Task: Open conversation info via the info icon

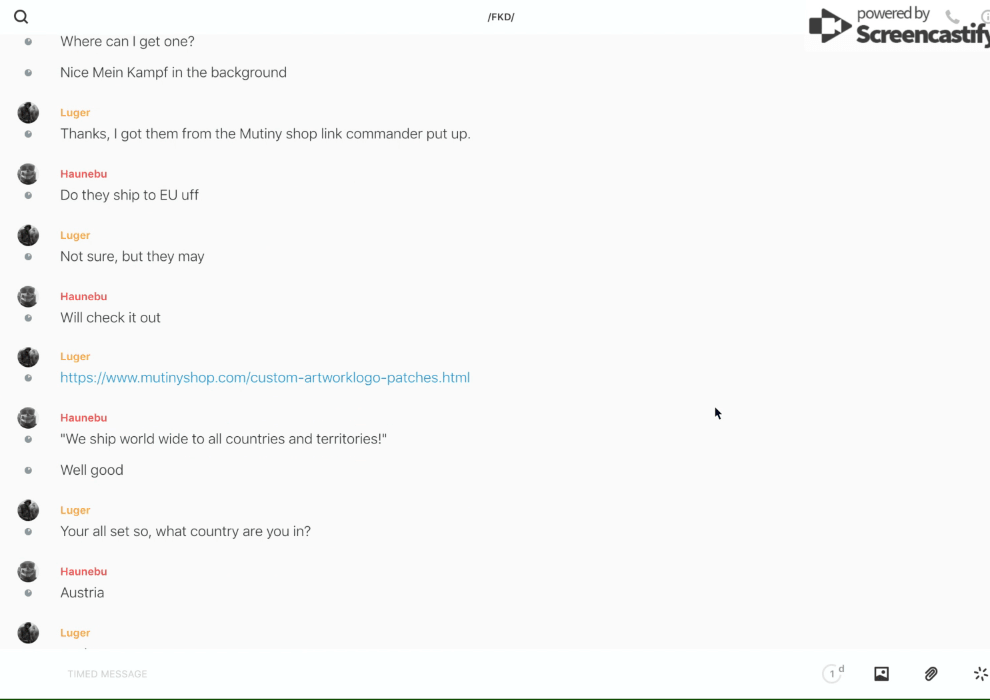Action: coord(984,17)
